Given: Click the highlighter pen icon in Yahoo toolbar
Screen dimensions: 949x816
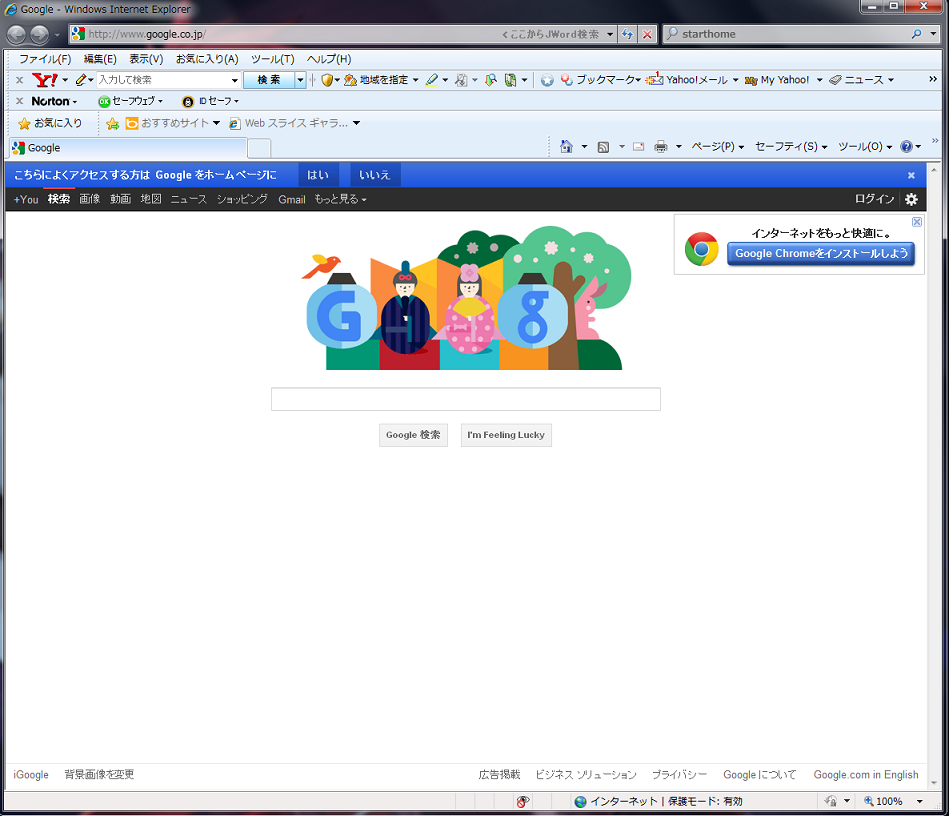Looking at the screenshot, I should coord(432,80).
